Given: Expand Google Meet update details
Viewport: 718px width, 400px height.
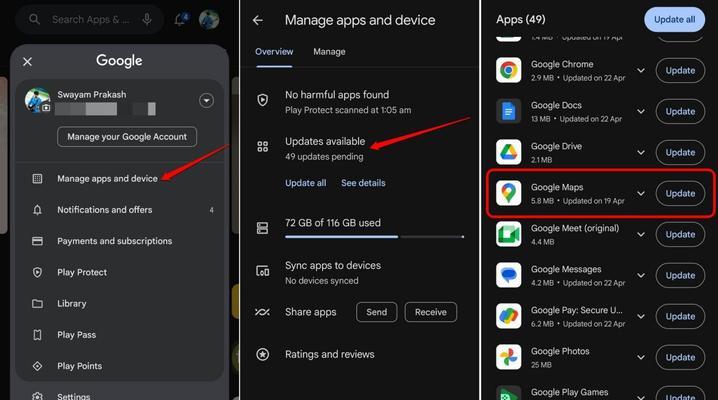Looking at the screenshot, I should click(641, 234).
